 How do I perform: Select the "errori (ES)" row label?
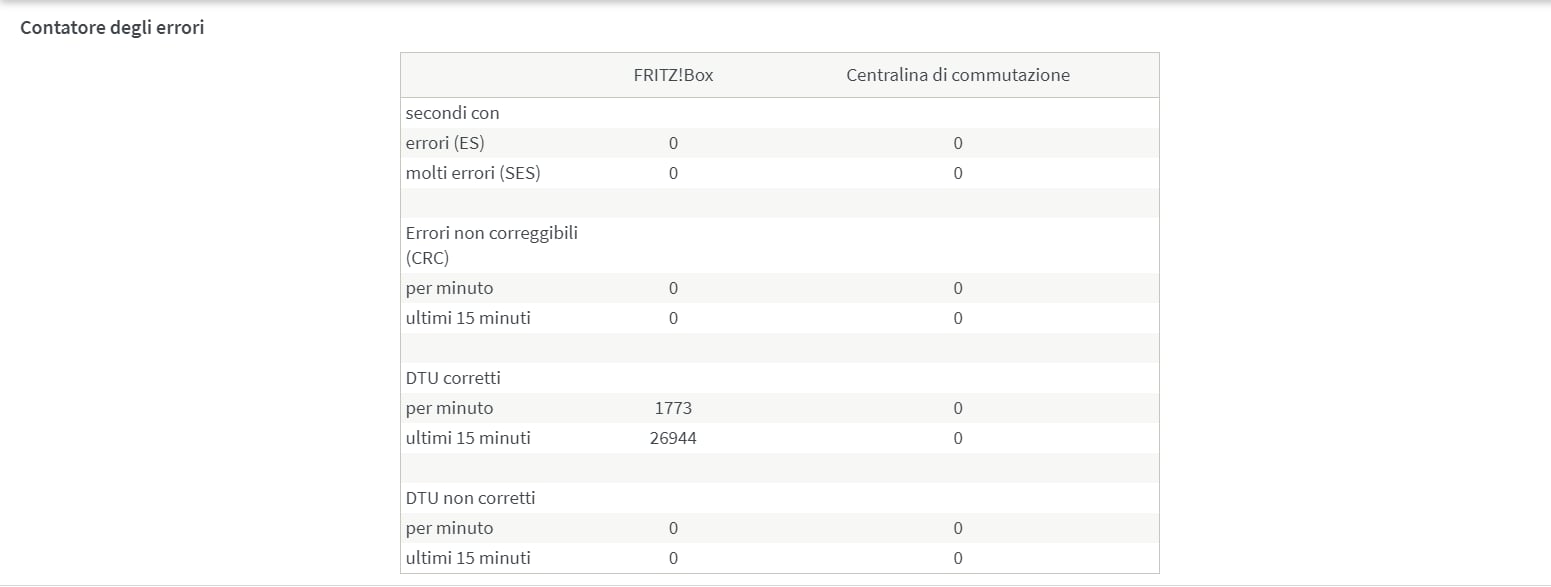coord(445,143)
